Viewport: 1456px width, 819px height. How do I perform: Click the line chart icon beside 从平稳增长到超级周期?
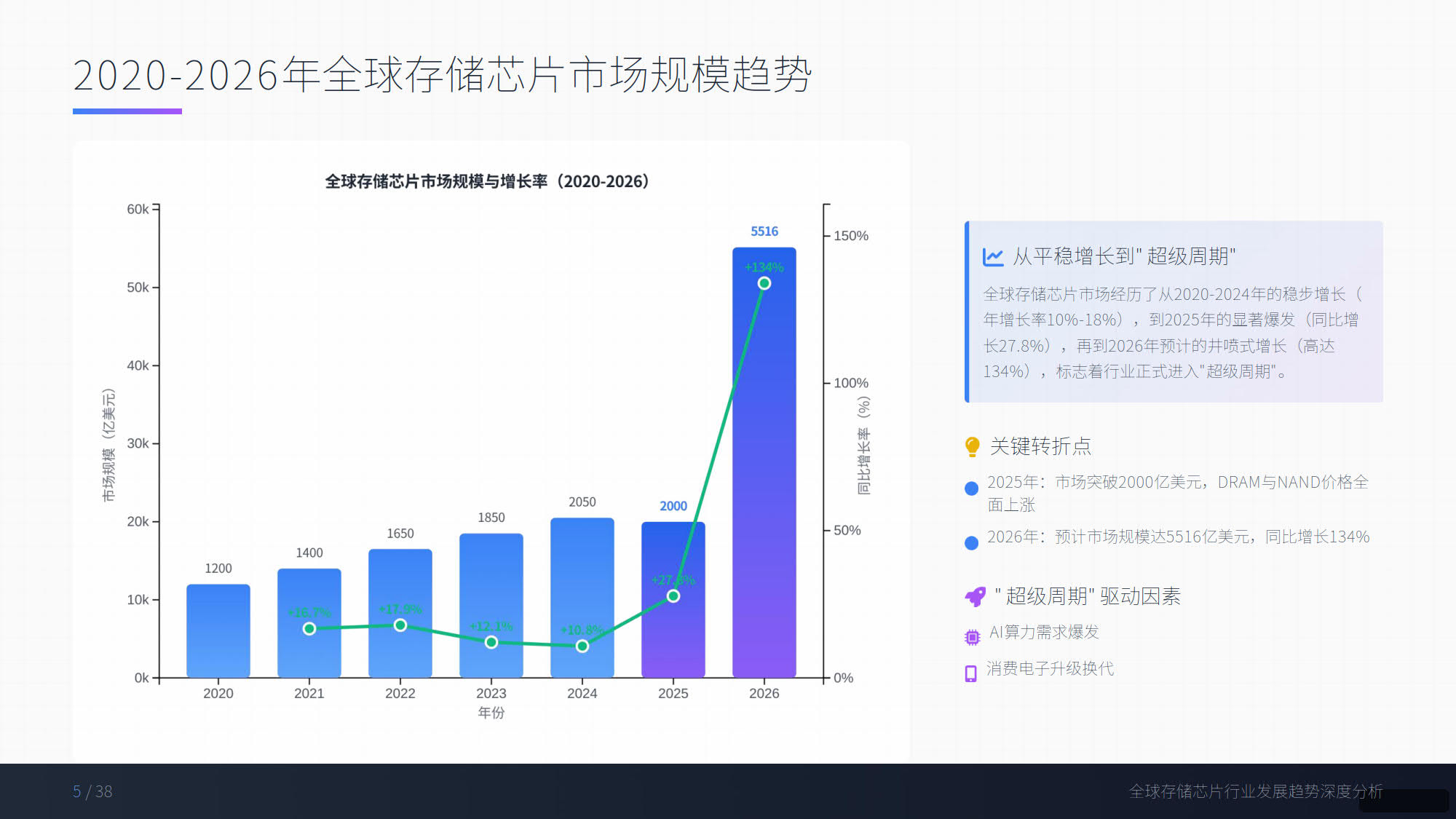coord(993,256)
